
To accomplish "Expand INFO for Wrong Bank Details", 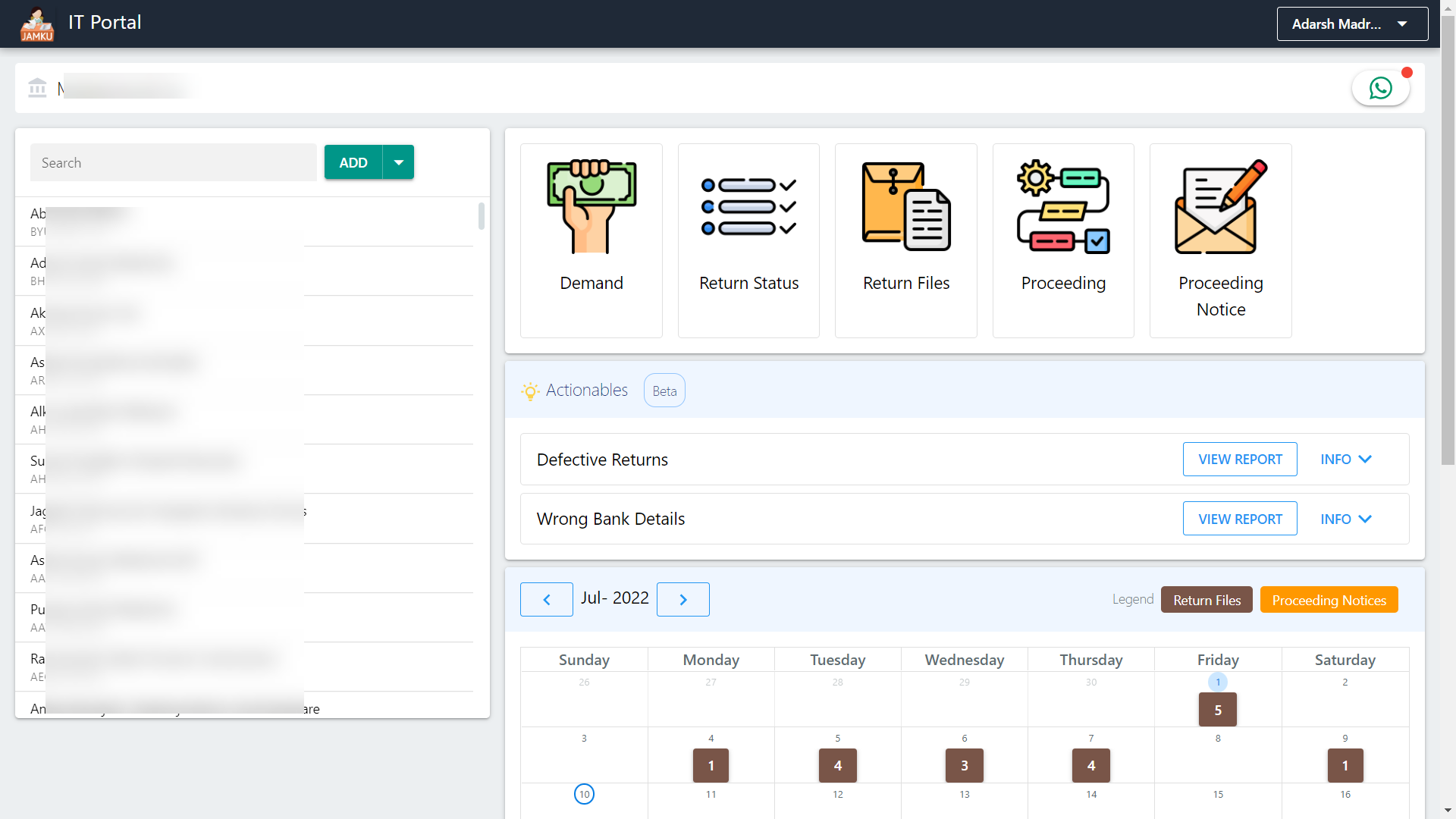I will pos(1345,519).
